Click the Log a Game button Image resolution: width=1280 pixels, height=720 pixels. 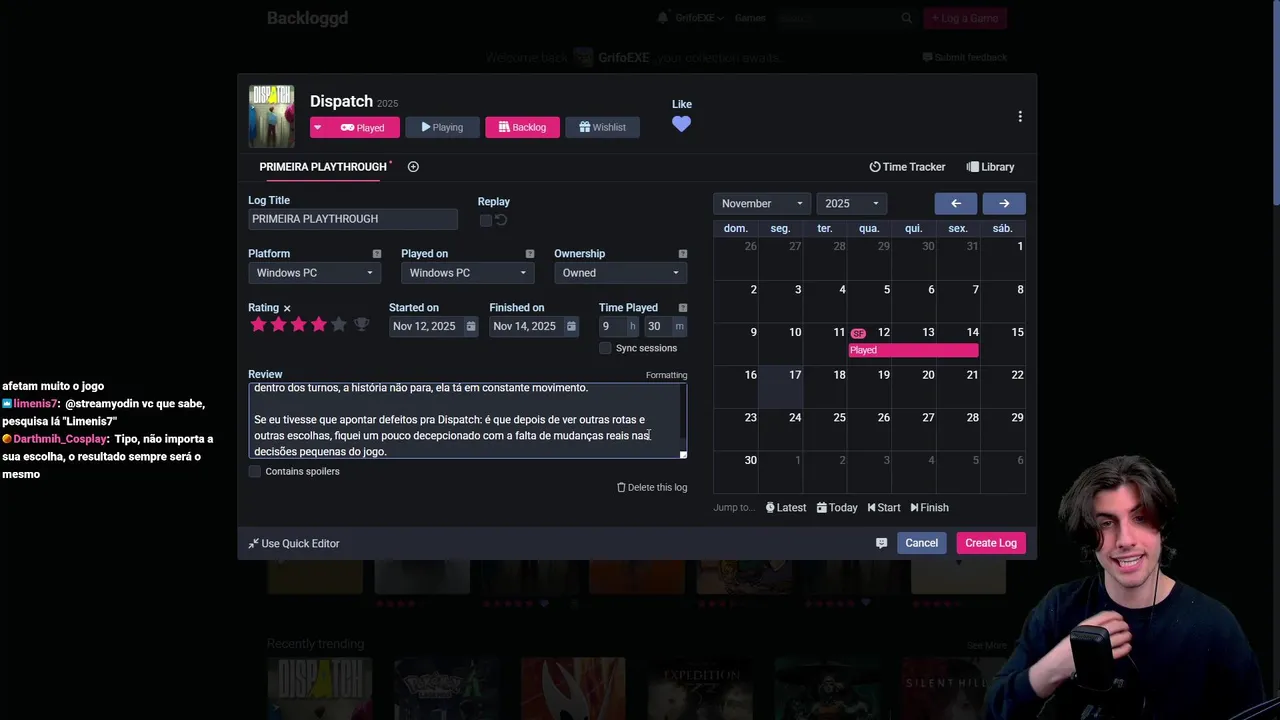tap(965, 18)
